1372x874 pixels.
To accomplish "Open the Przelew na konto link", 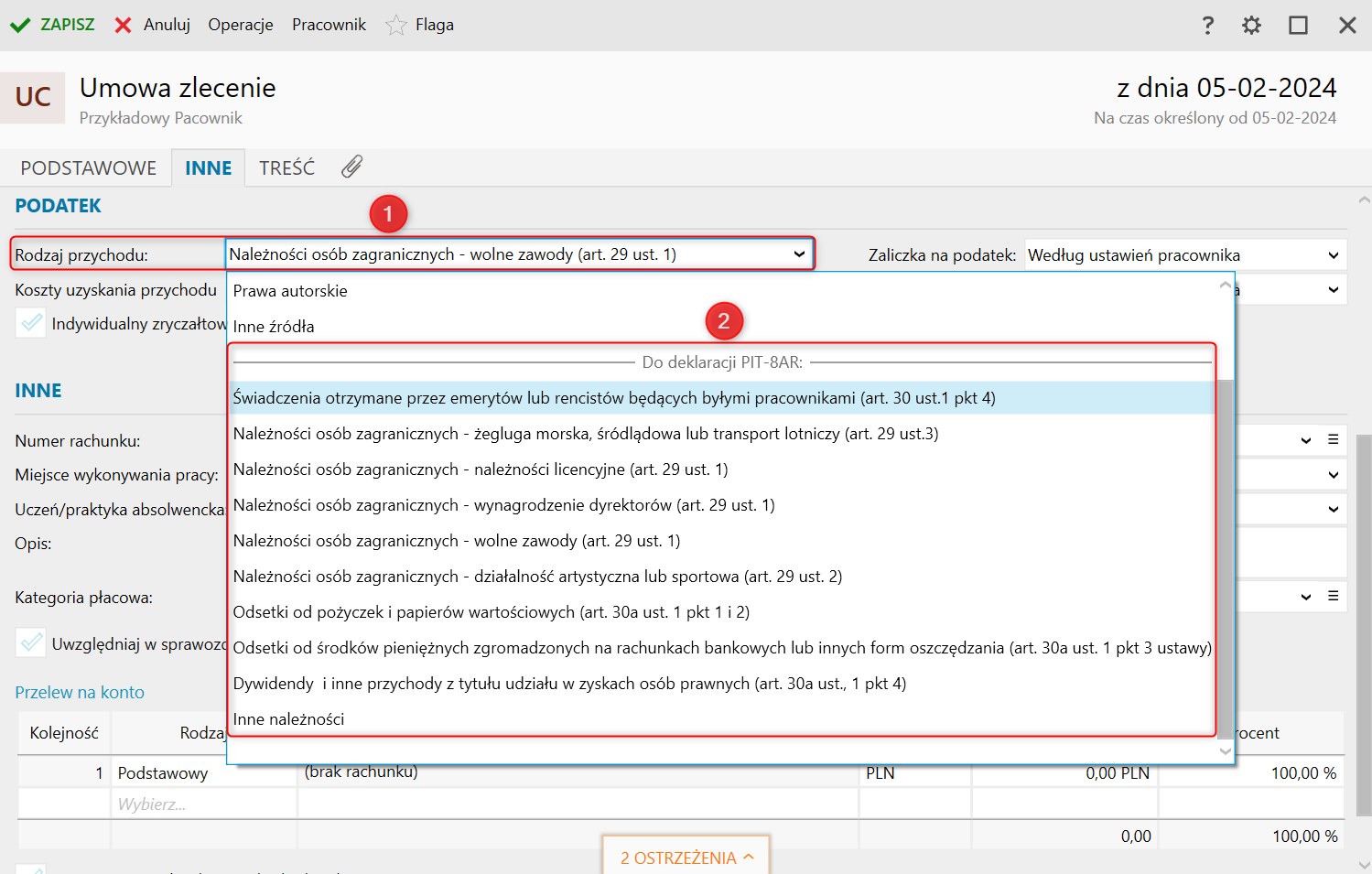I will [x=80, y=693].
